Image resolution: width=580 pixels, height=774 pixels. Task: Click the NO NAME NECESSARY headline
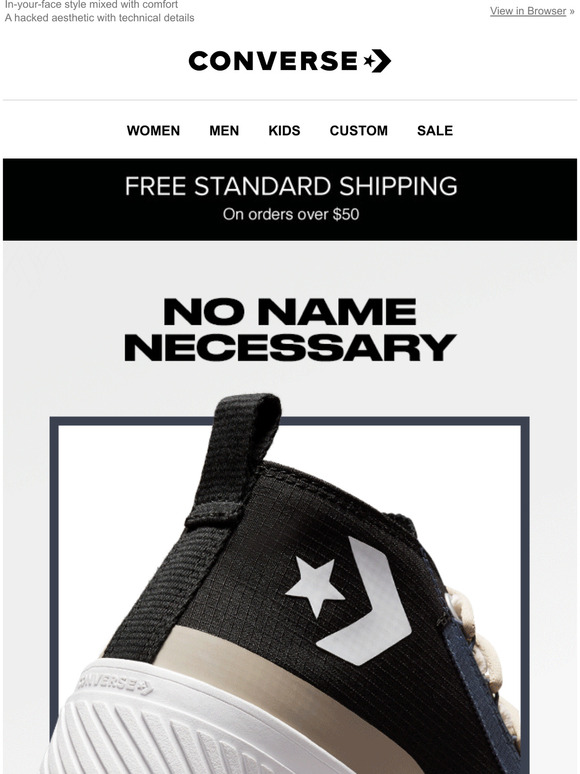290,330
